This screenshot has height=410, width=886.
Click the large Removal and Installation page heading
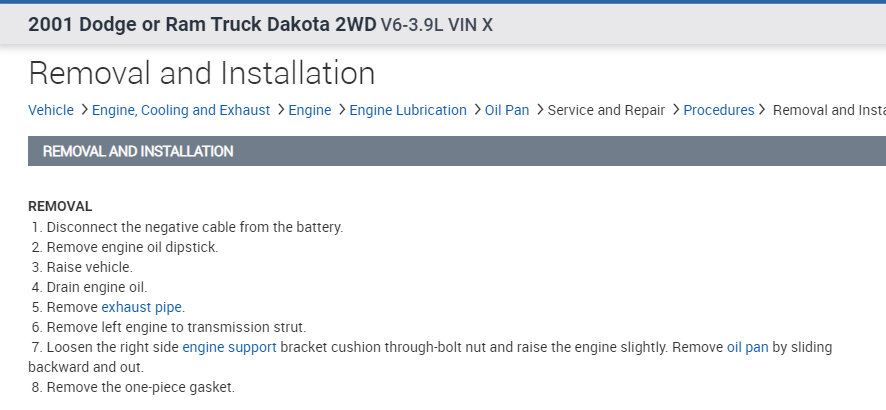click(202, 73)
